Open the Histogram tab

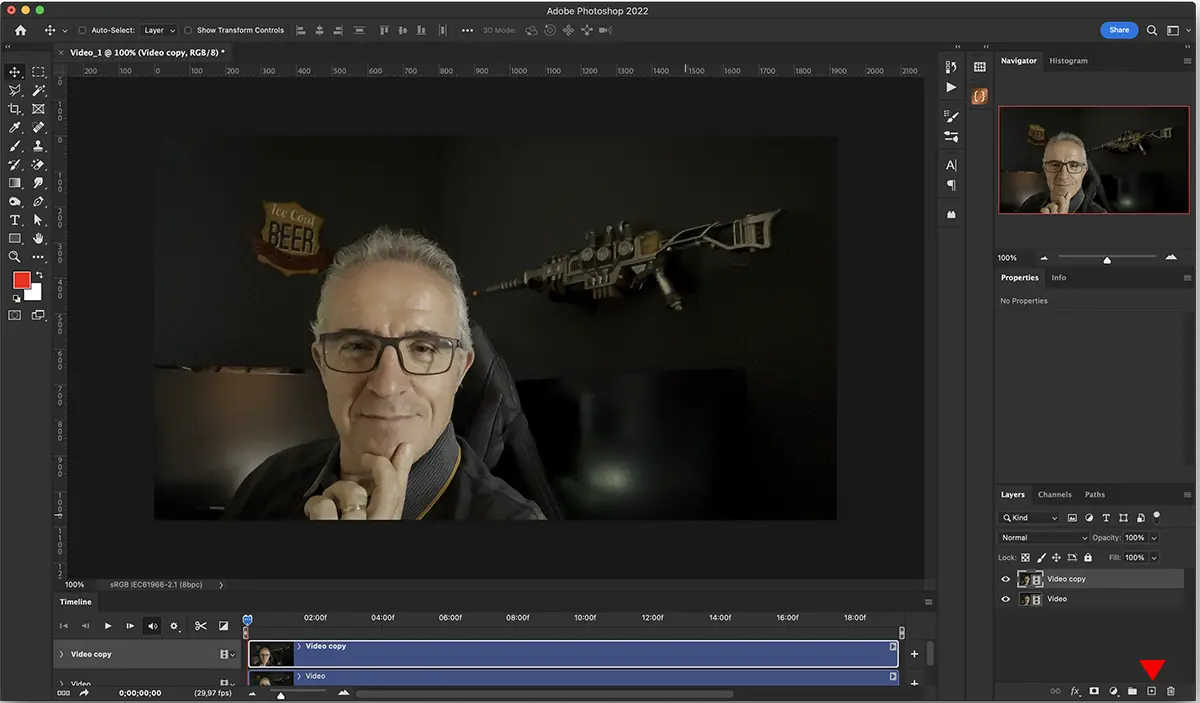pyautogui.click(x=1068, y=61)
